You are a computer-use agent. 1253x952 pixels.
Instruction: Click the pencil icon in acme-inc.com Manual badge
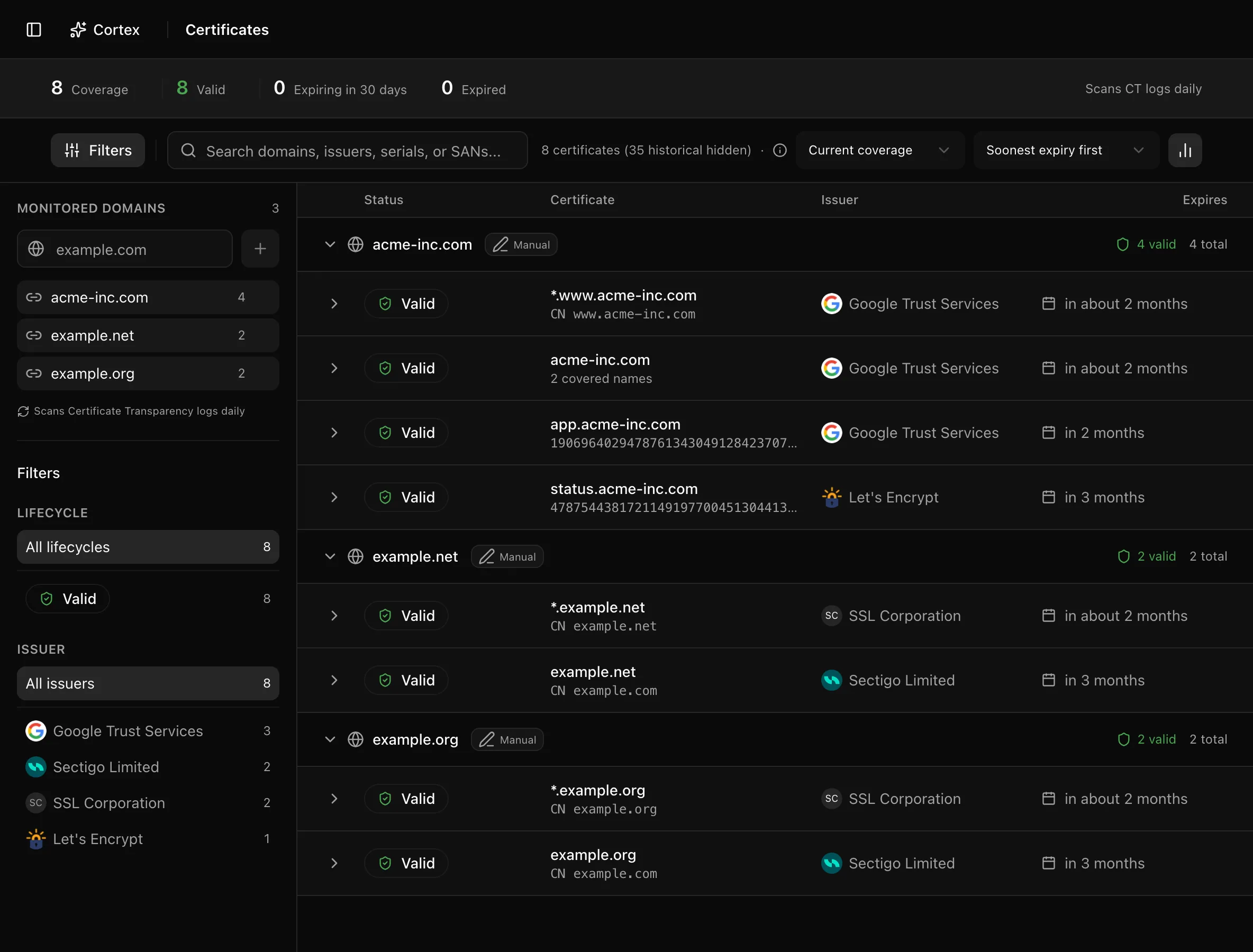click(x=500, y=244)
